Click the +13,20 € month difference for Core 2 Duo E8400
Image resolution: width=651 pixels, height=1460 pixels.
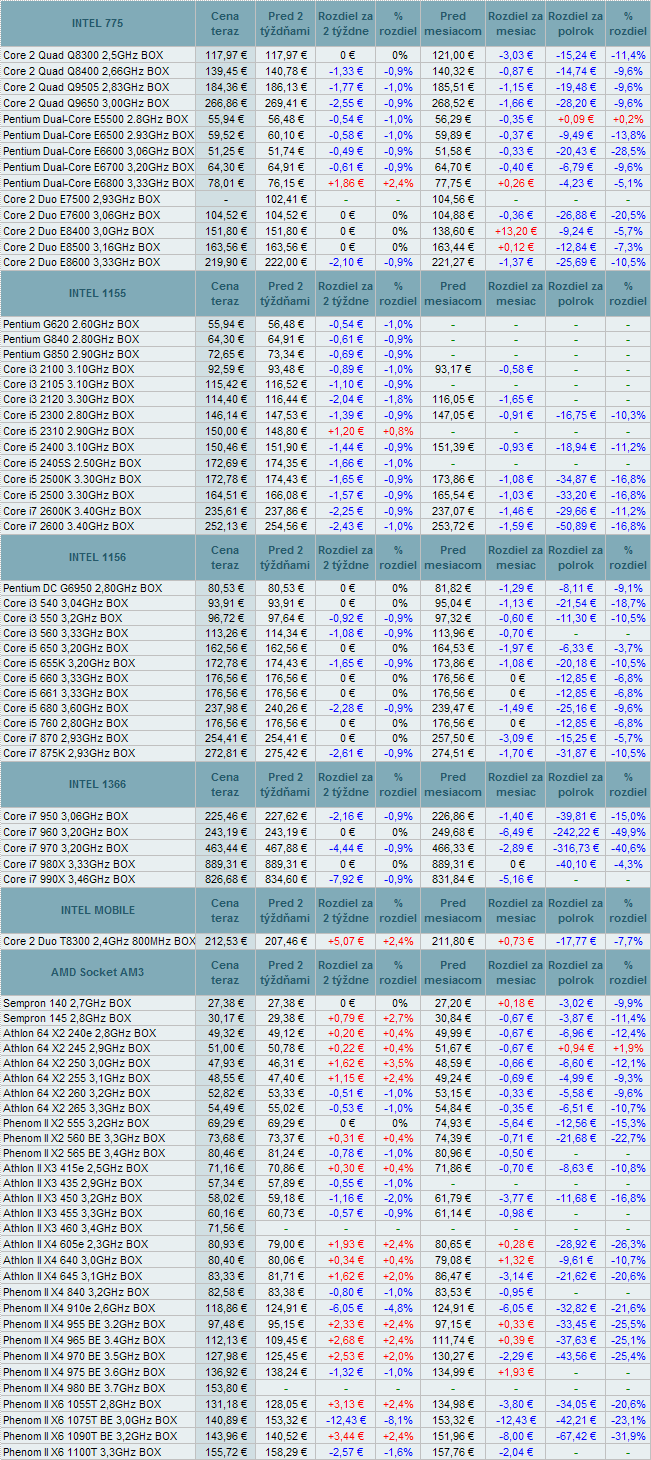point(516,231)
